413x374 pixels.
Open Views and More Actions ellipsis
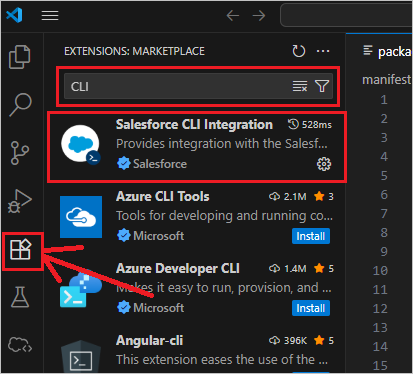[323, 51]
